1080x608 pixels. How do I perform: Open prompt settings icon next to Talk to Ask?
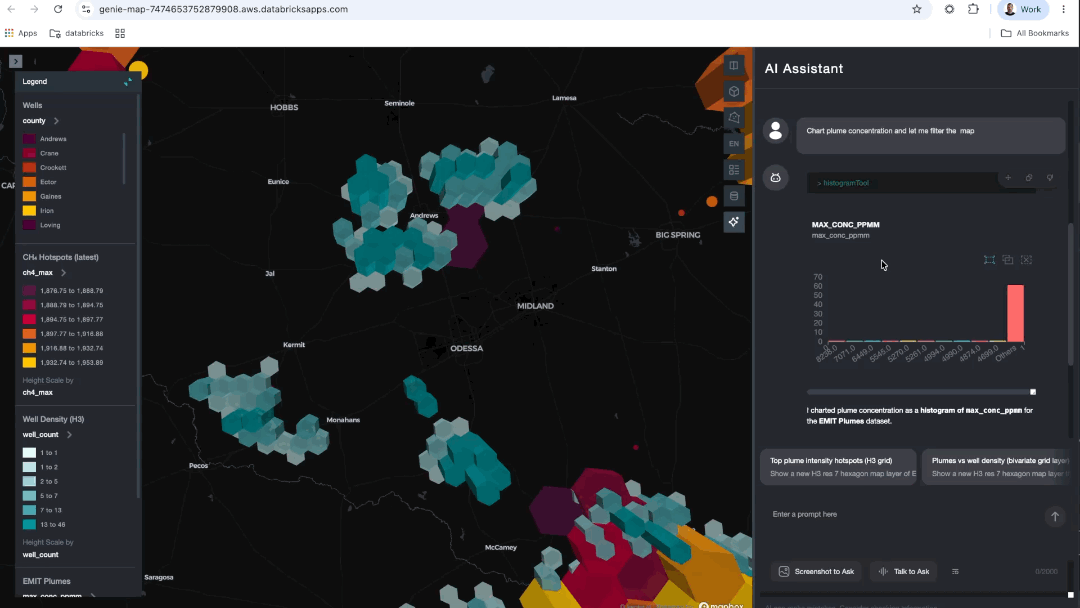pos(955,572)
